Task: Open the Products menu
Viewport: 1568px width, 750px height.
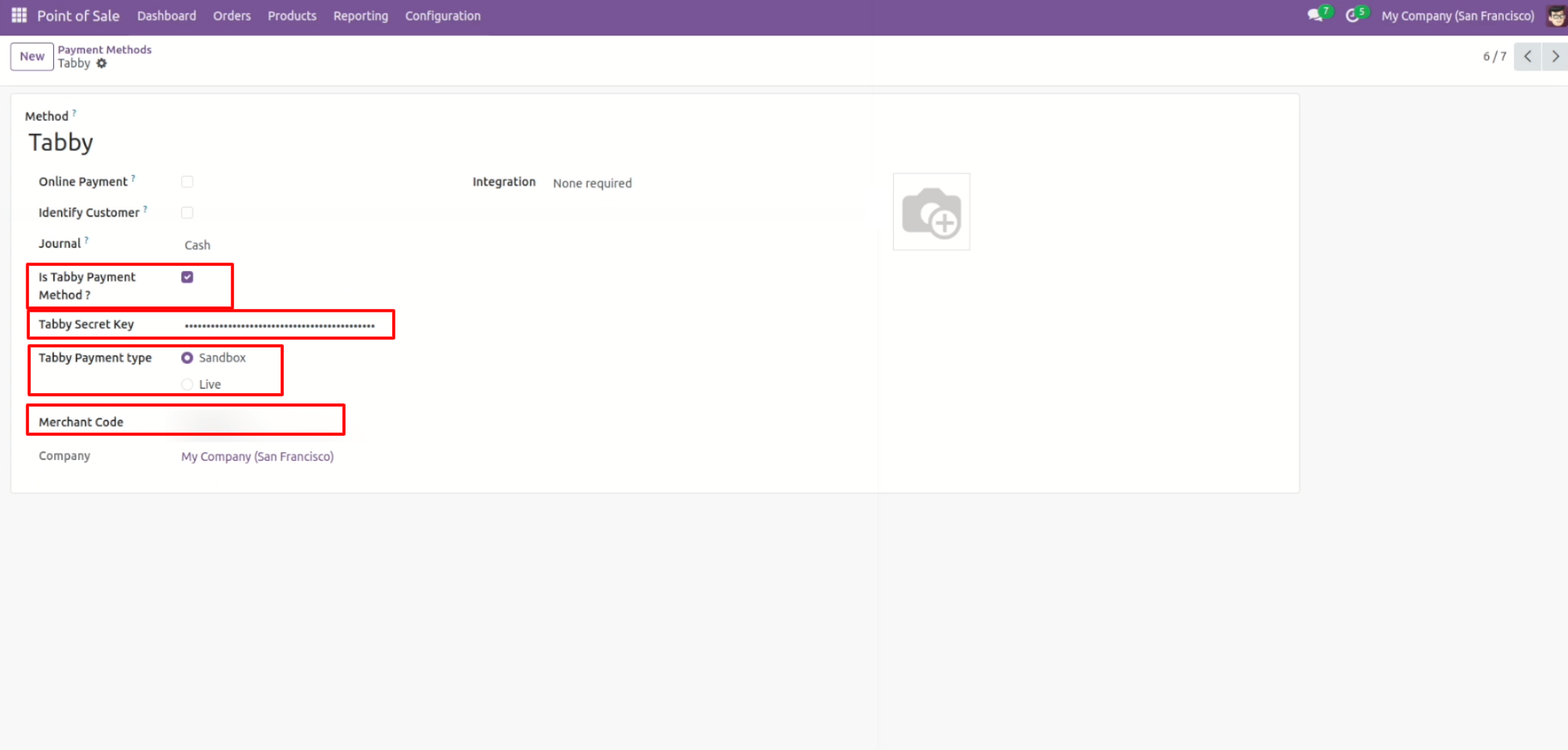Action: click(x=292, y=15)
